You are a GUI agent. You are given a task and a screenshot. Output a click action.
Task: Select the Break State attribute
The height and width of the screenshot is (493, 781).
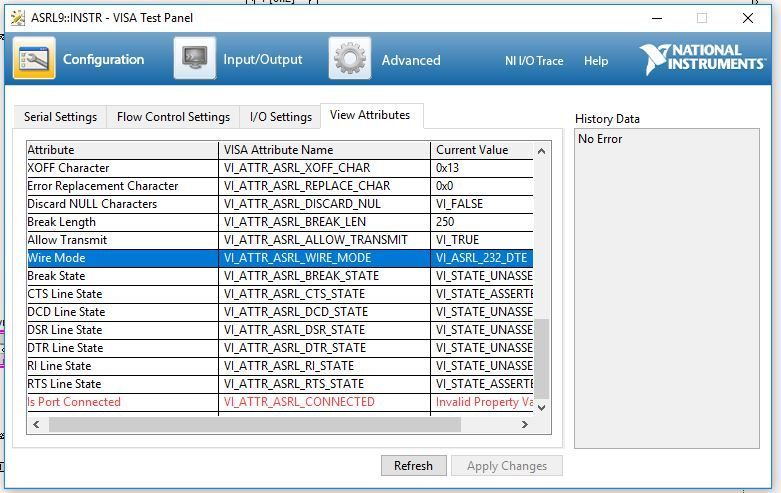(280, 276)
